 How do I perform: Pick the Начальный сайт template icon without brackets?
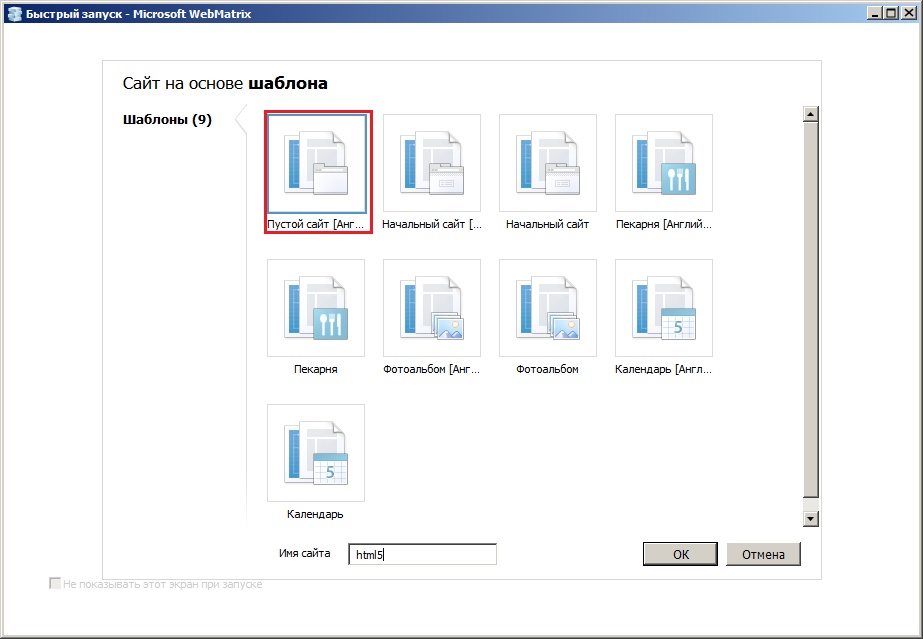(x=548, y=164)
